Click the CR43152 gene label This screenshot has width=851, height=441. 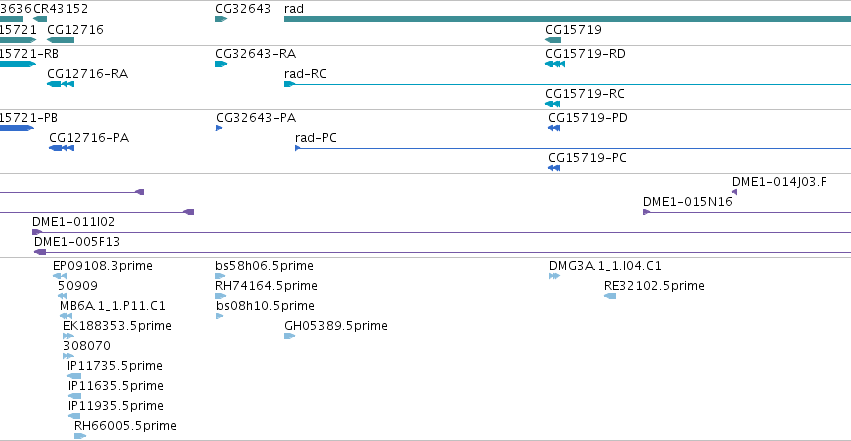point(61,9)
